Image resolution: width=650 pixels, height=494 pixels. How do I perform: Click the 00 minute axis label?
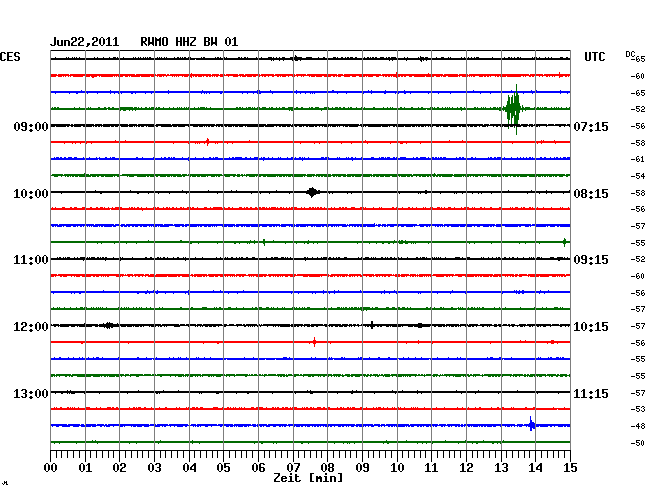tap(51, 468)
